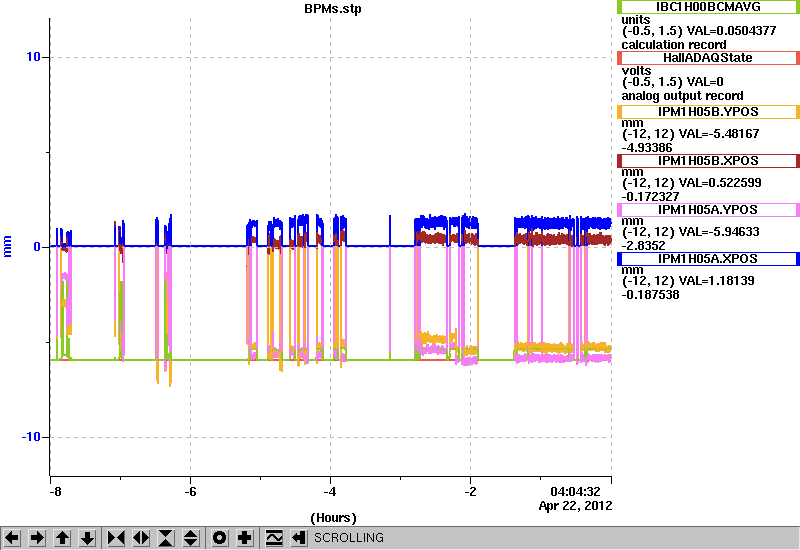
Task: Click the 'volts' units label under HallADAQState
Action: (636, 70)
